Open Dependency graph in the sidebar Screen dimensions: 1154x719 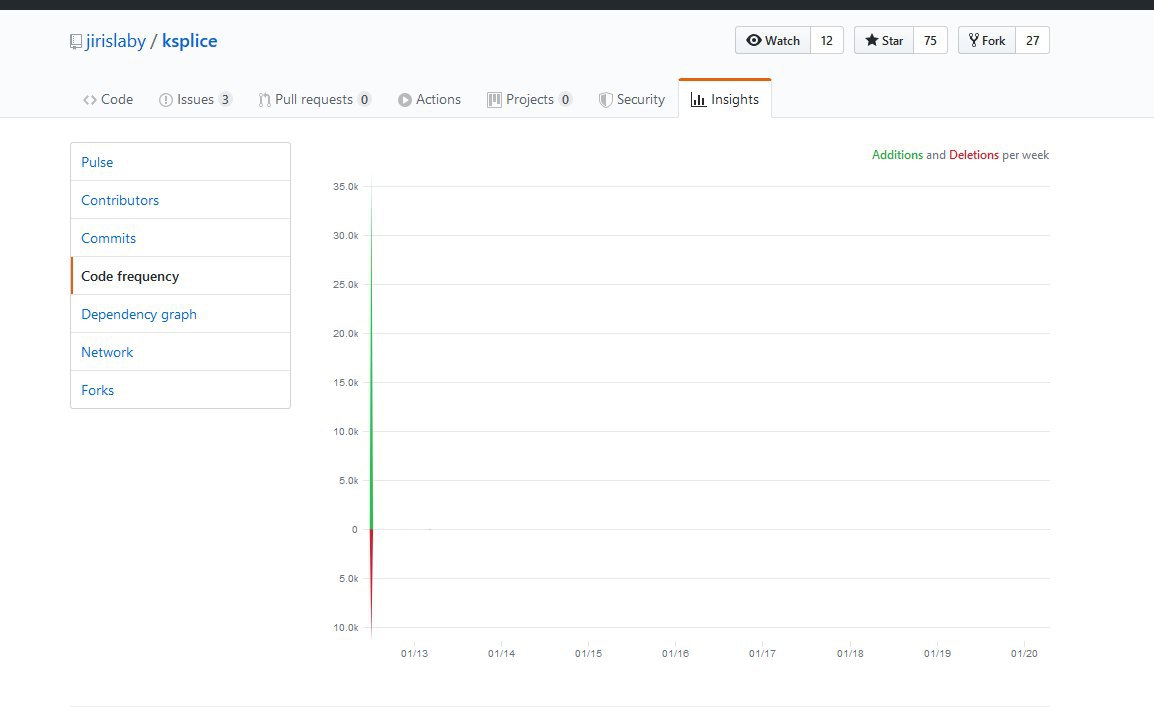click(180, 314)
